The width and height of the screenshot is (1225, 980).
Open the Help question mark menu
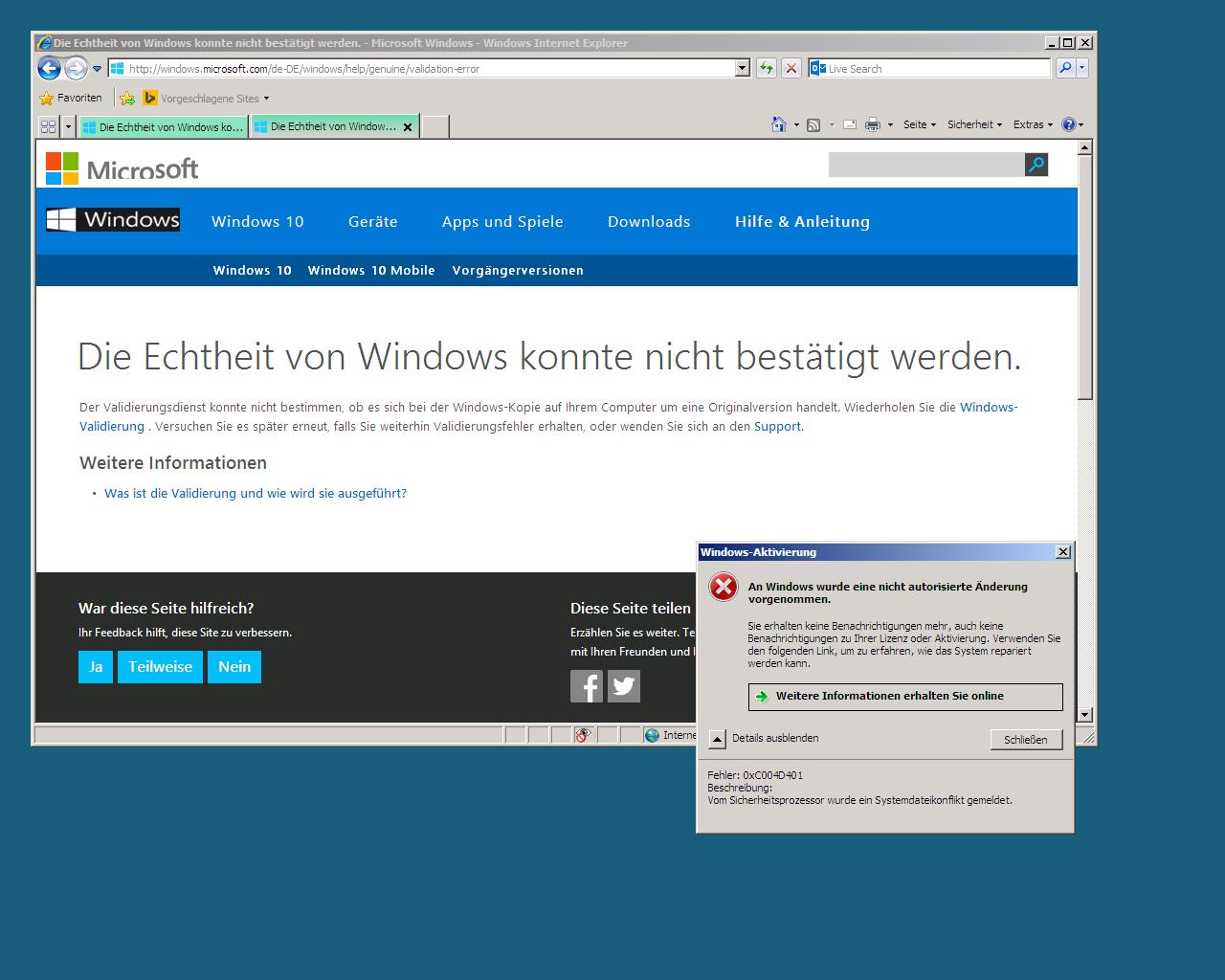click(1073, 124)
